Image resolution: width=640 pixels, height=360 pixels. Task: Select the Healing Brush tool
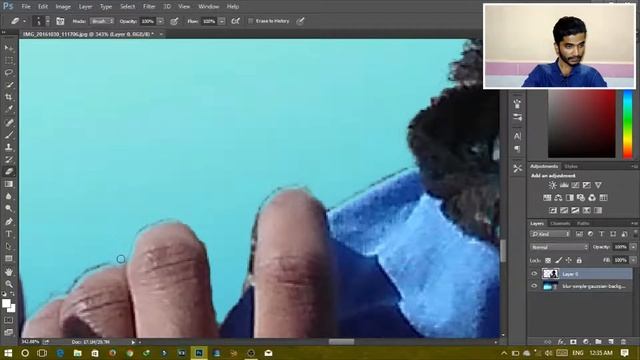pyautogui.click(x=9, y=122)
